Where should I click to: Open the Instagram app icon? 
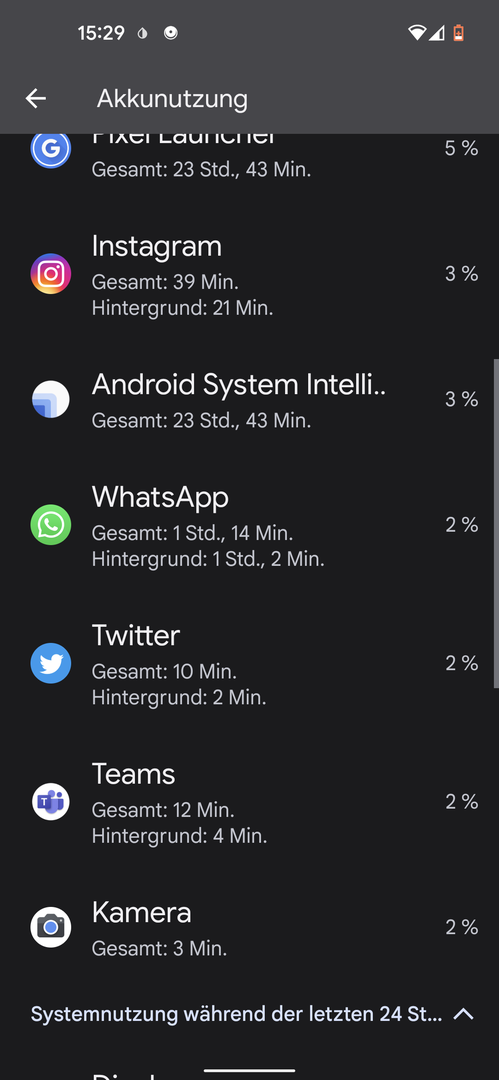pyautogui.click(x=51, y=273)
